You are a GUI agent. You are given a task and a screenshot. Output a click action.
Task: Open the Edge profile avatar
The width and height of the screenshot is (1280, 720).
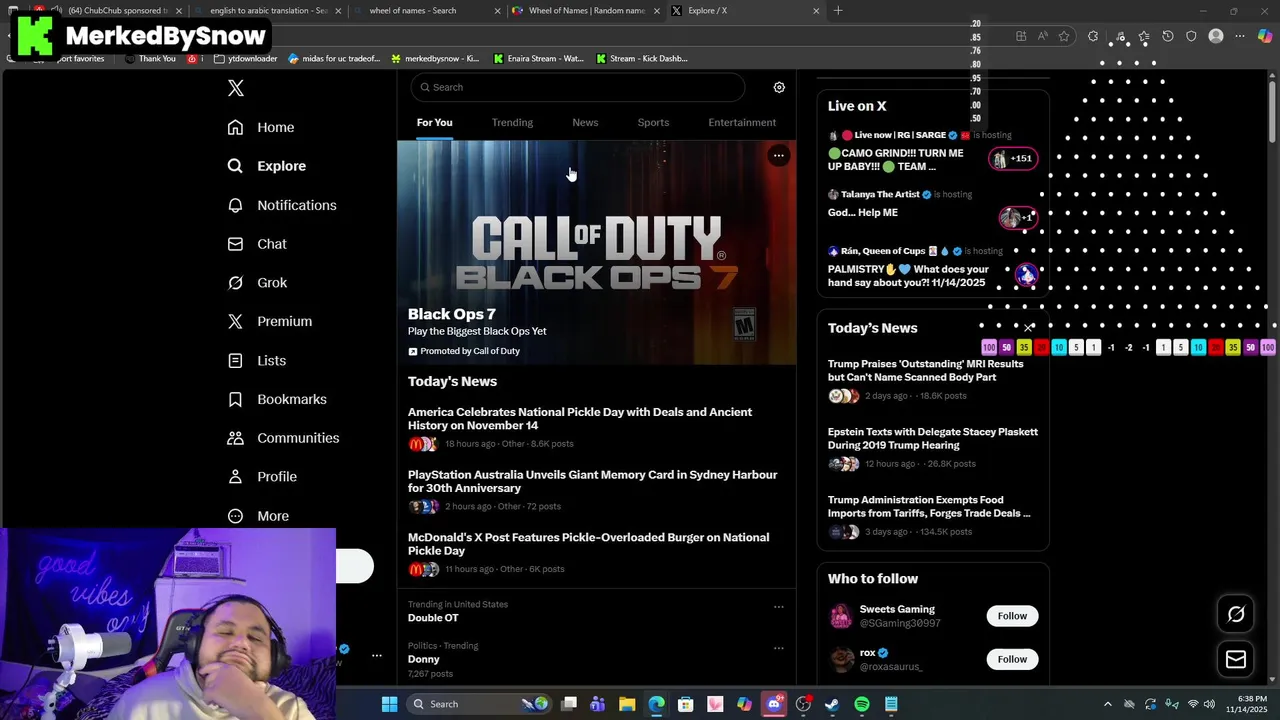(x=1216, y=36)
